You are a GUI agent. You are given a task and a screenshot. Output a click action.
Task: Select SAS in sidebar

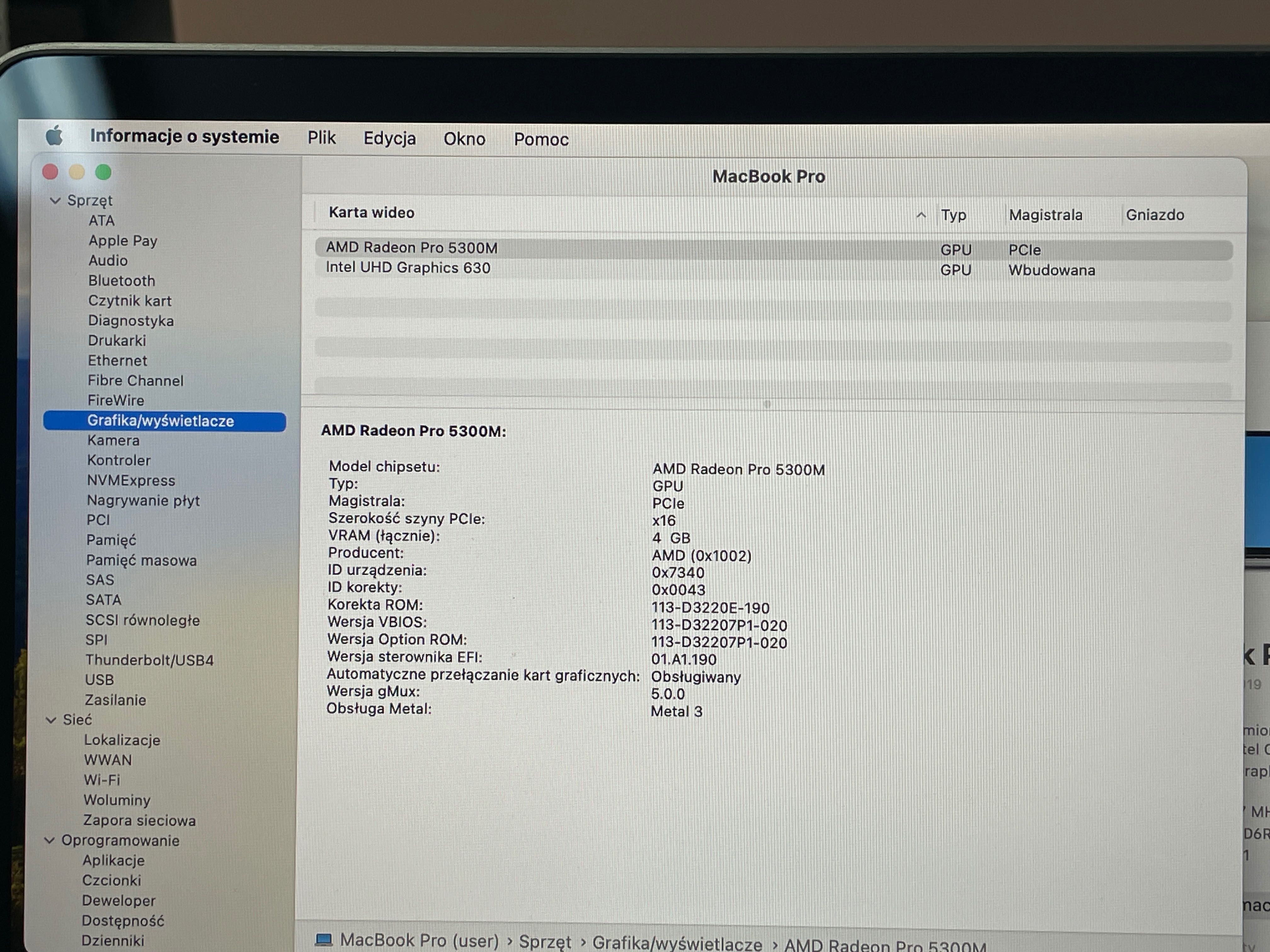tap(100, 580)
